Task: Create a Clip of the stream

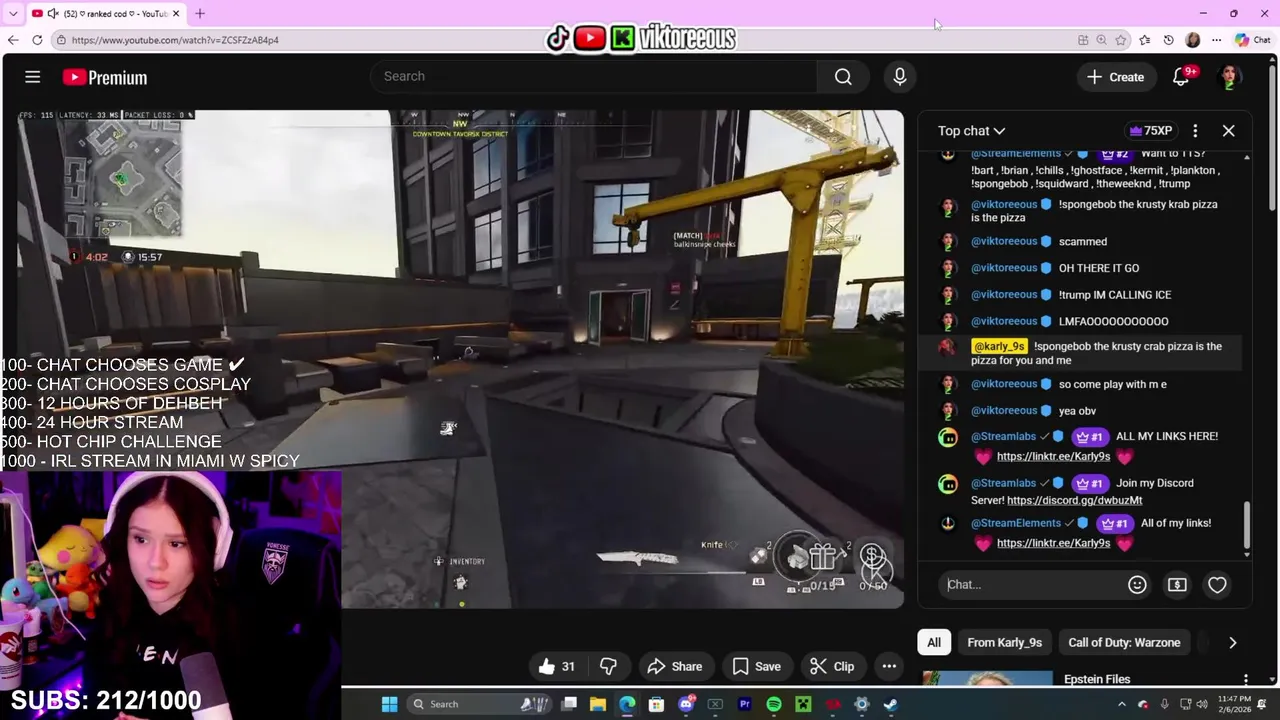Action: click(x=832, y=667)
